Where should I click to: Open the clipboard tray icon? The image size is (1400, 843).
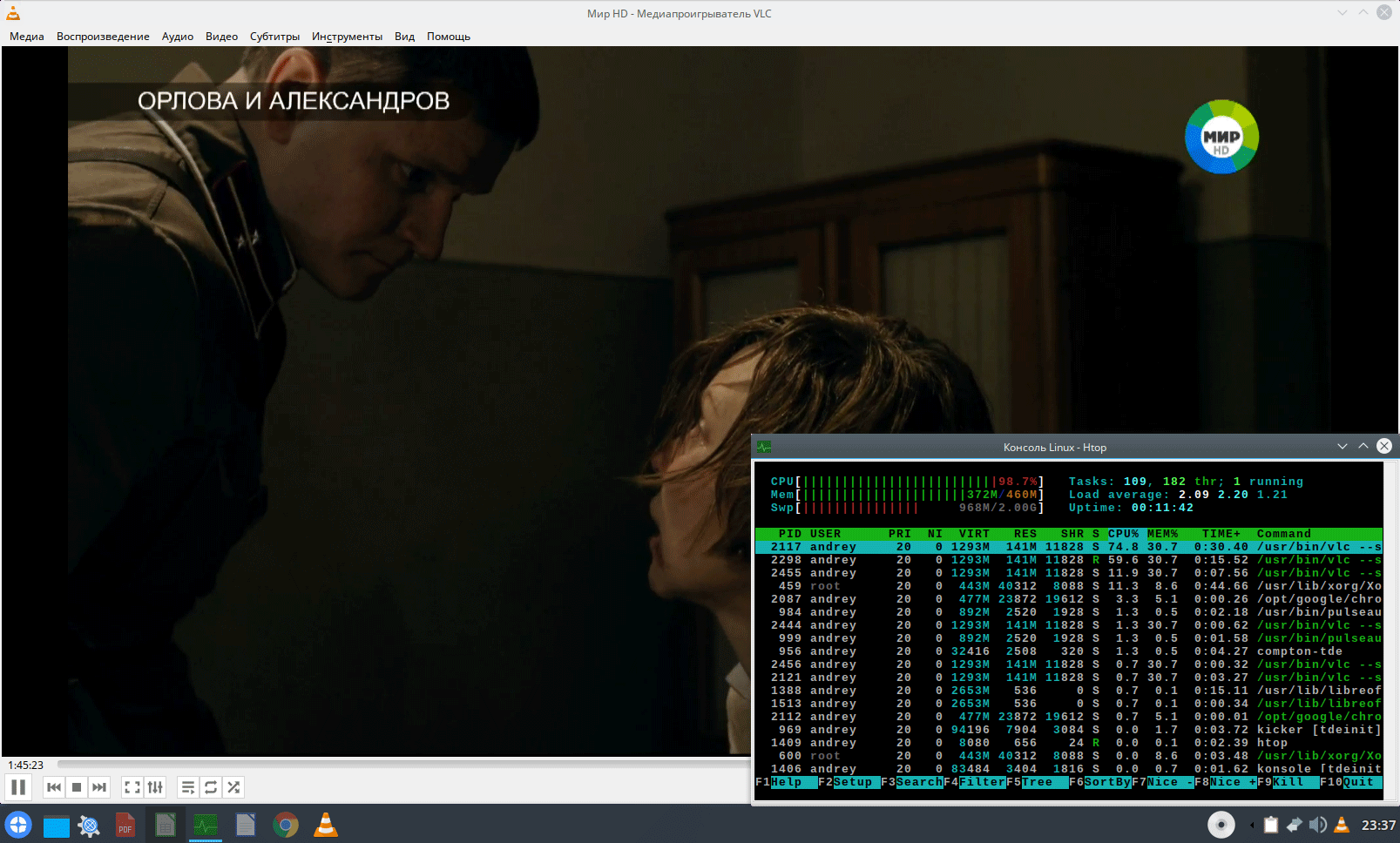(x=1272, y=825)
